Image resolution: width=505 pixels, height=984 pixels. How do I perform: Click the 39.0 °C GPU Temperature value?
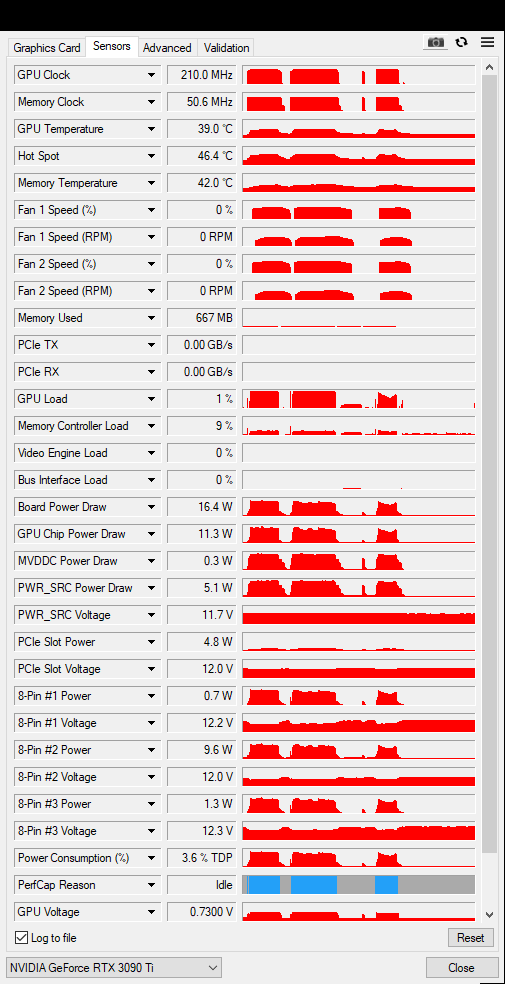[x=201, y=129]
